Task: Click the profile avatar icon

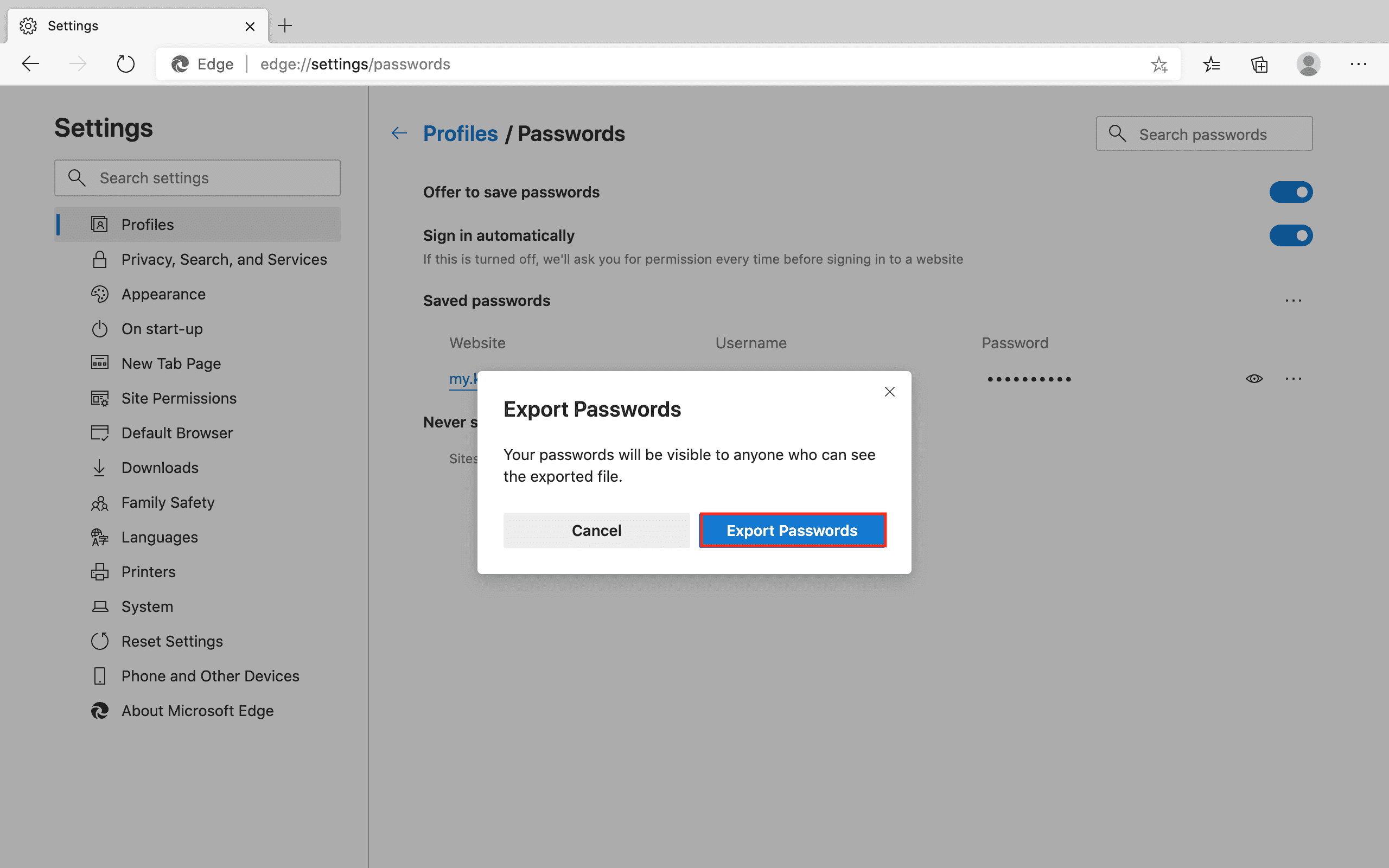Action: (1308, 65)
